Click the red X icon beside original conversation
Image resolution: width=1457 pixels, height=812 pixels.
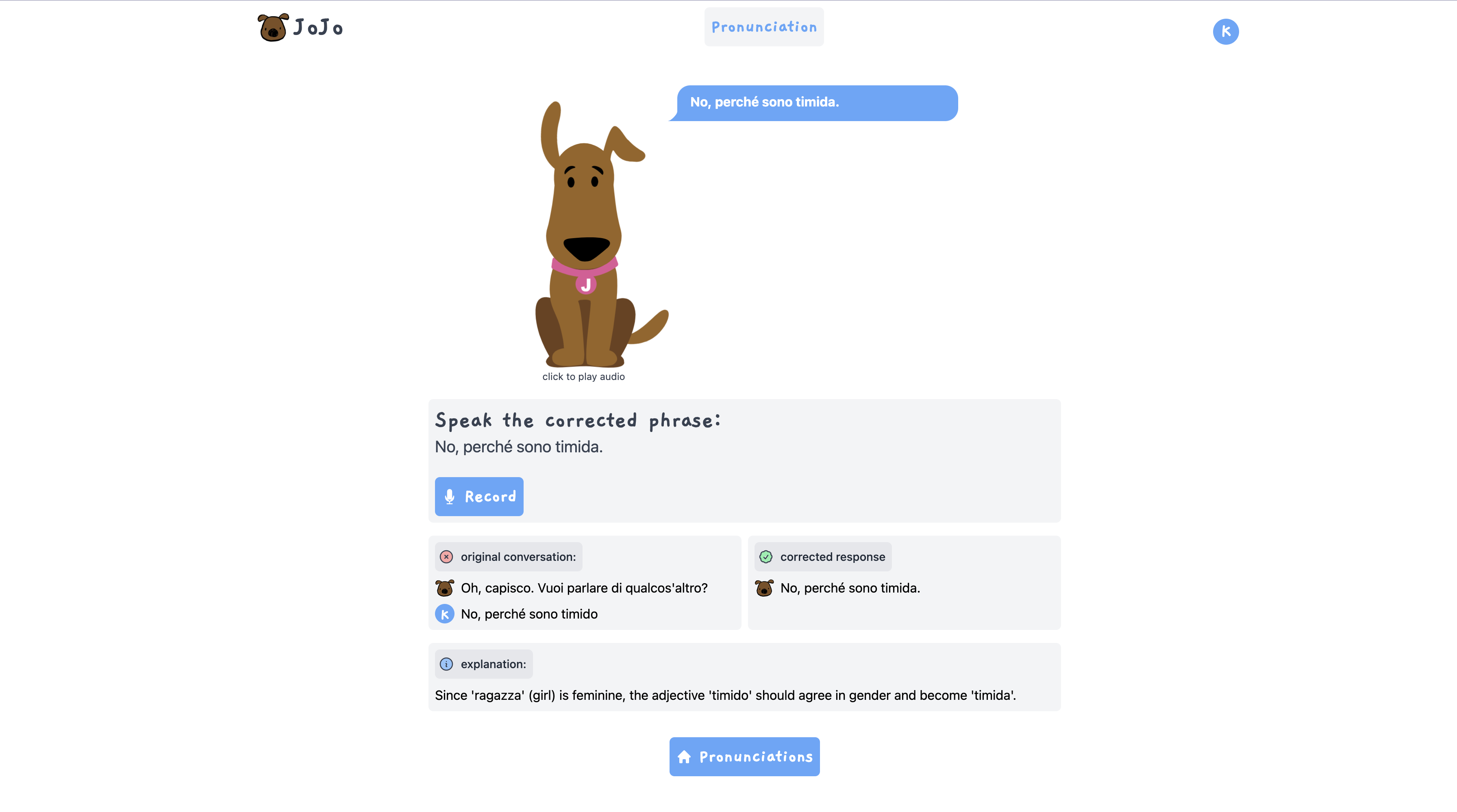[446, 556]
